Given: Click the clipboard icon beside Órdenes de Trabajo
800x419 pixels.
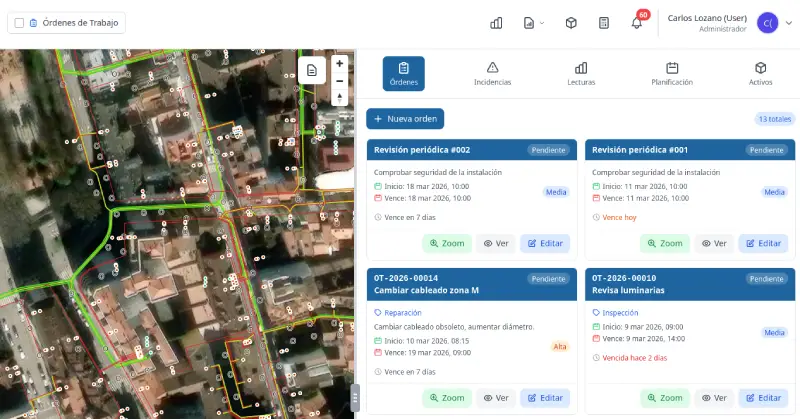Looking at the screenshot, I should [33, 23].
